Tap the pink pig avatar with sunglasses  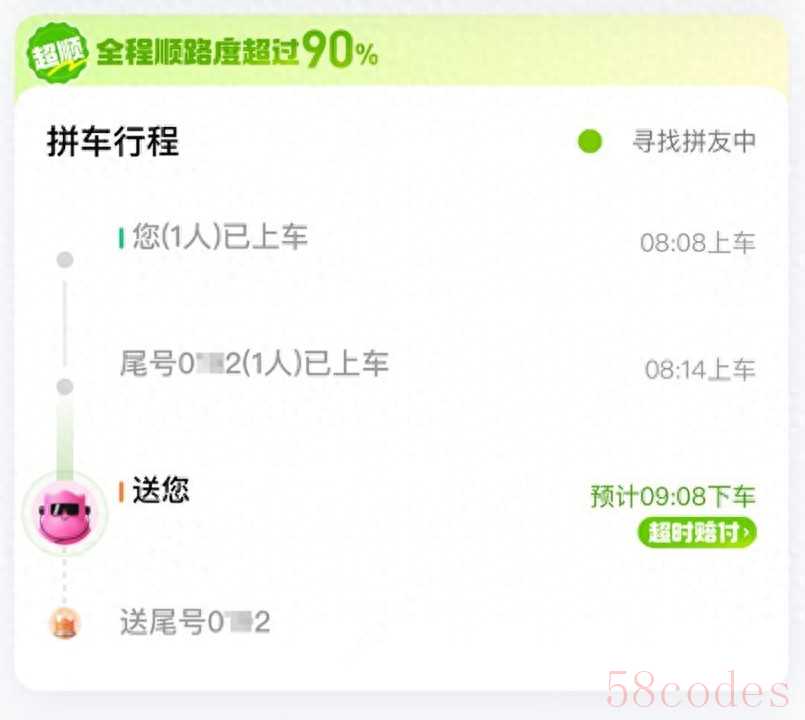pos(65,514)
